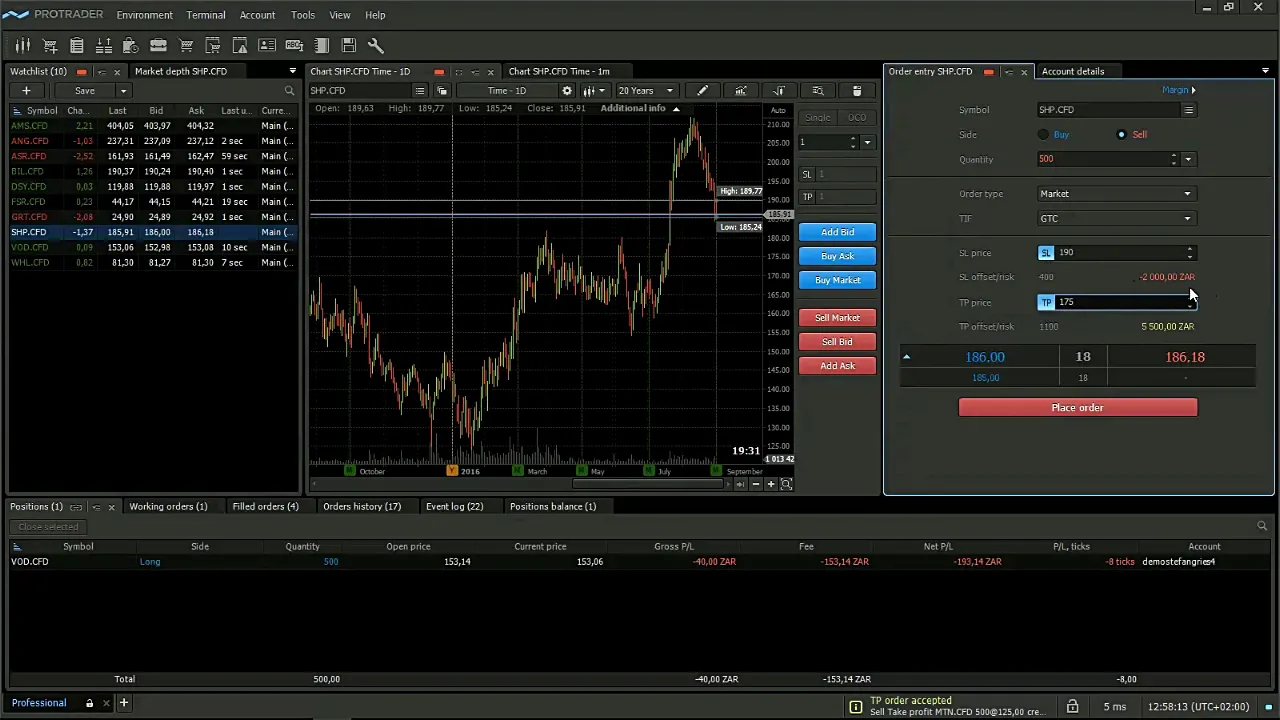
Task: Switch to Orders history (17) tab
Action: 362,506
